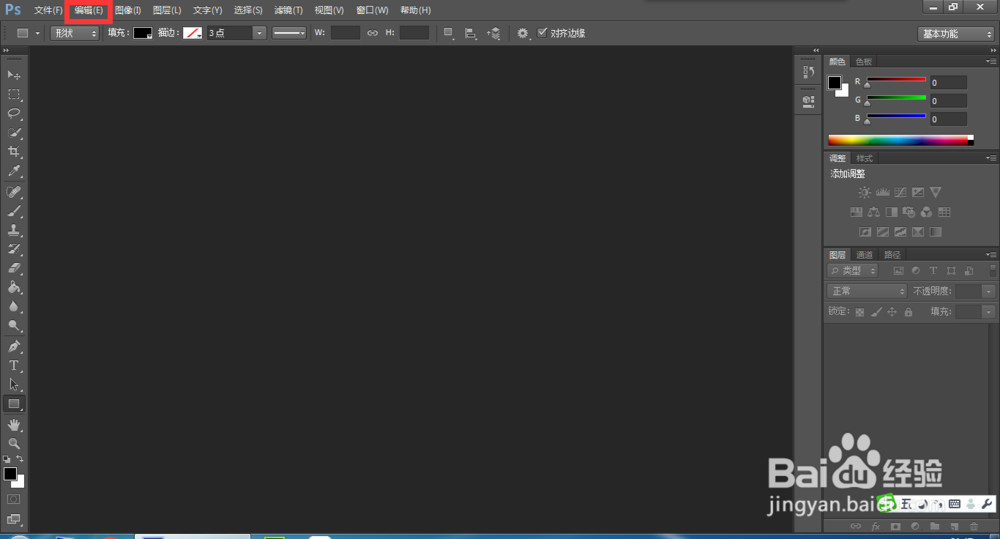This screenshot has width=1000, height=539.
Task: Select the Quick Selection tool
Action: click(x=13, y=133)
